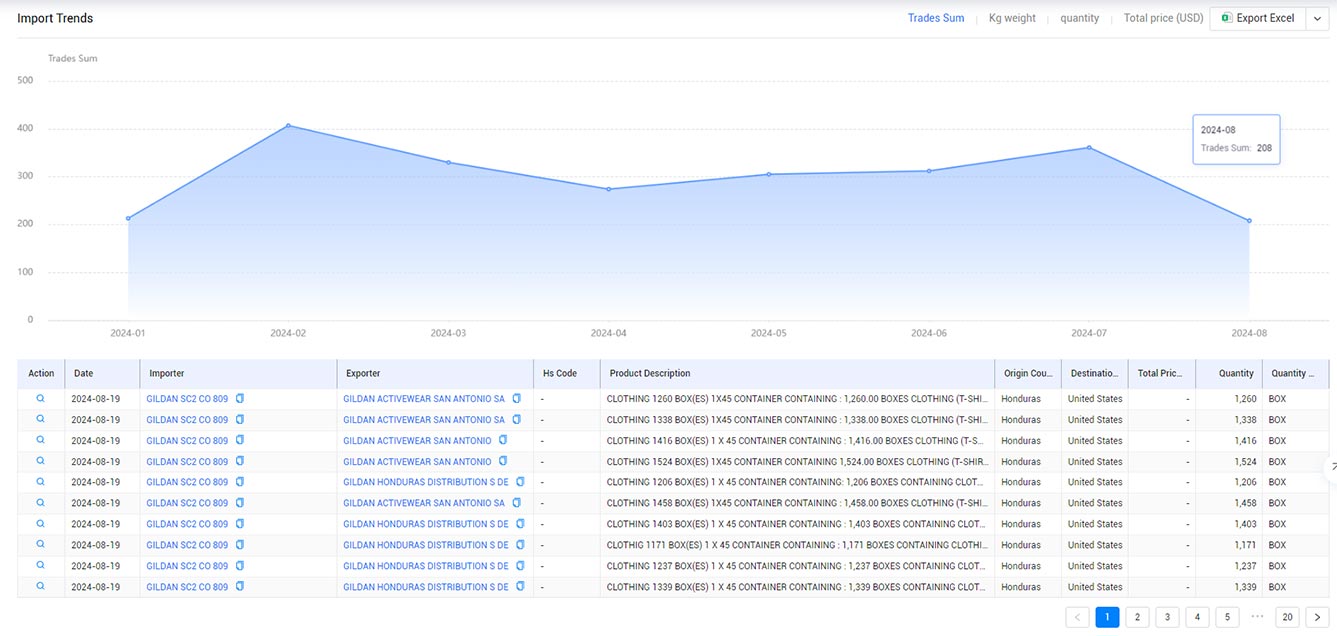
Task: Click magnifier icon in the 1,171 boxes row
Action: [x=41, y=544]
